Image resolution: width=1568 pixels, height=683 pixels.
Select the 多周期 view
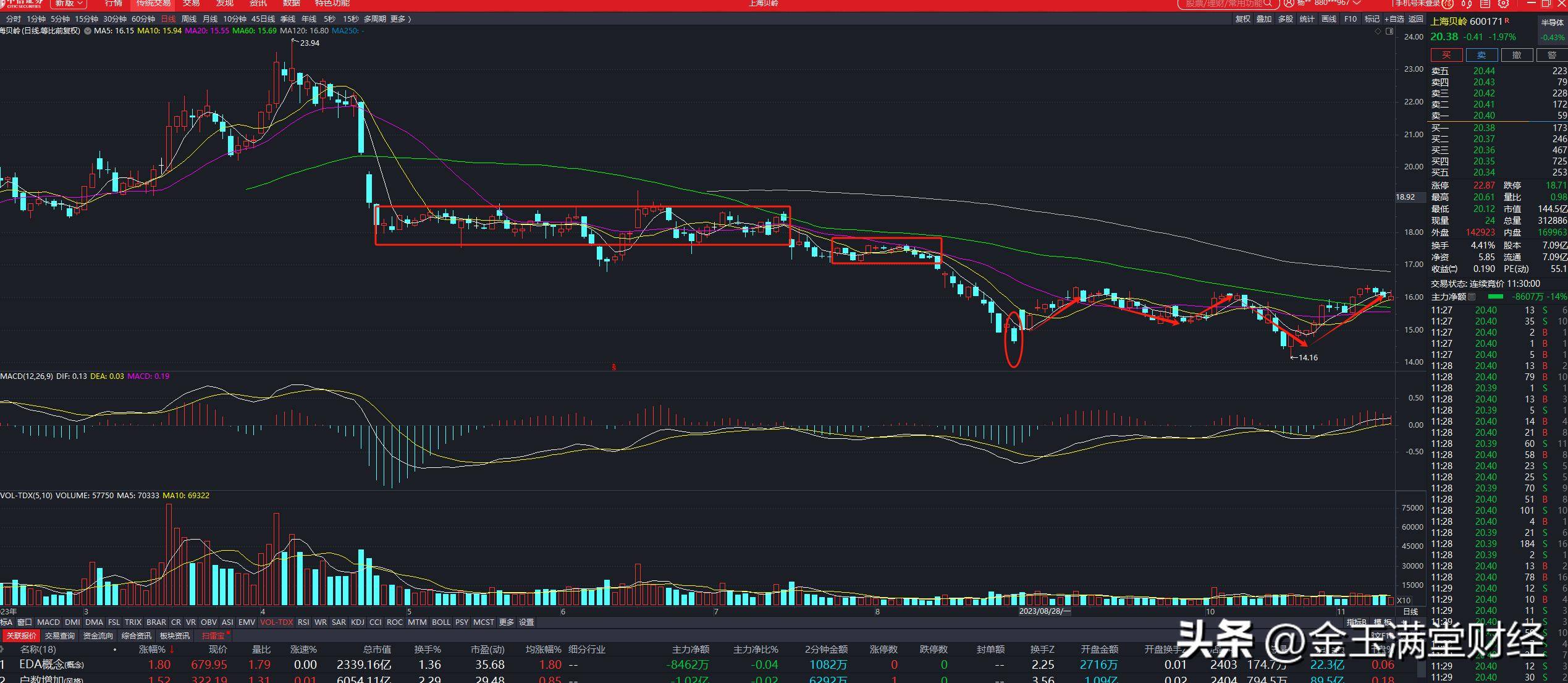[x=374, y=19]
